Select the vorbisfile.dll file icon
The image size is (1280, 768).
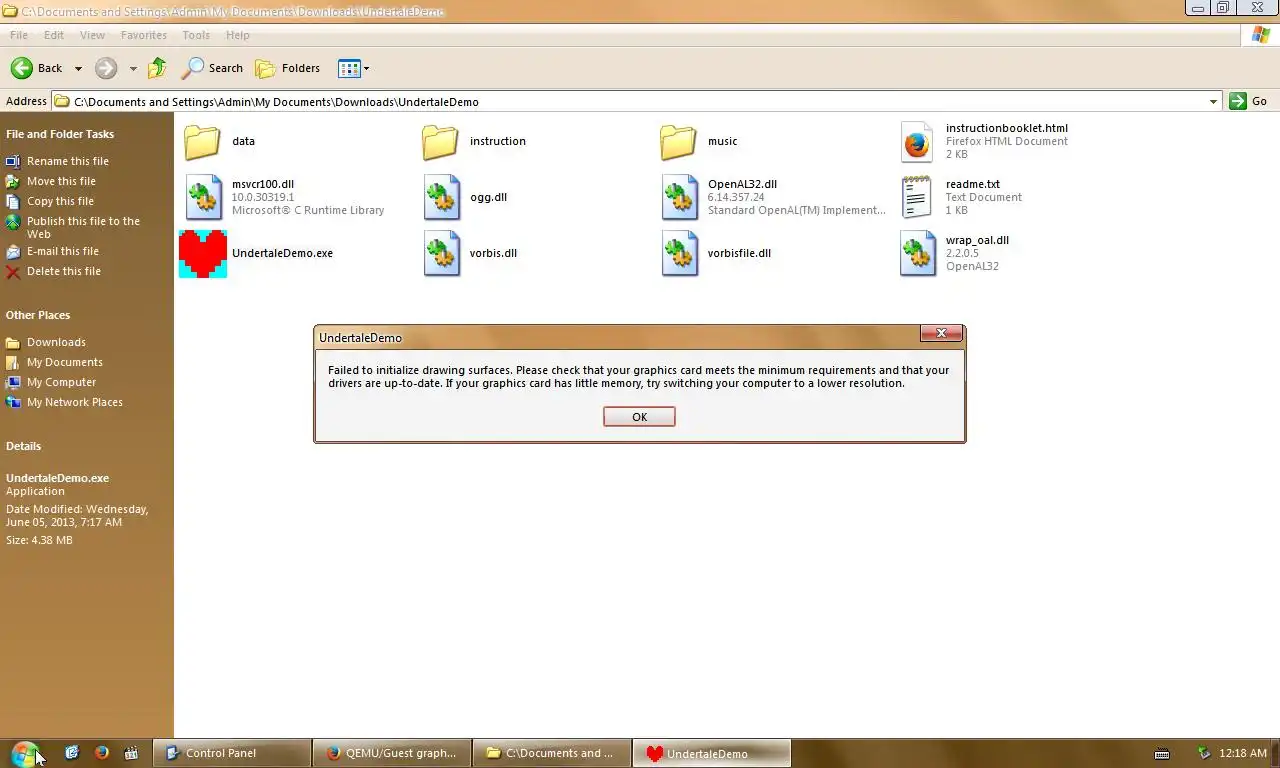(679, 254)
